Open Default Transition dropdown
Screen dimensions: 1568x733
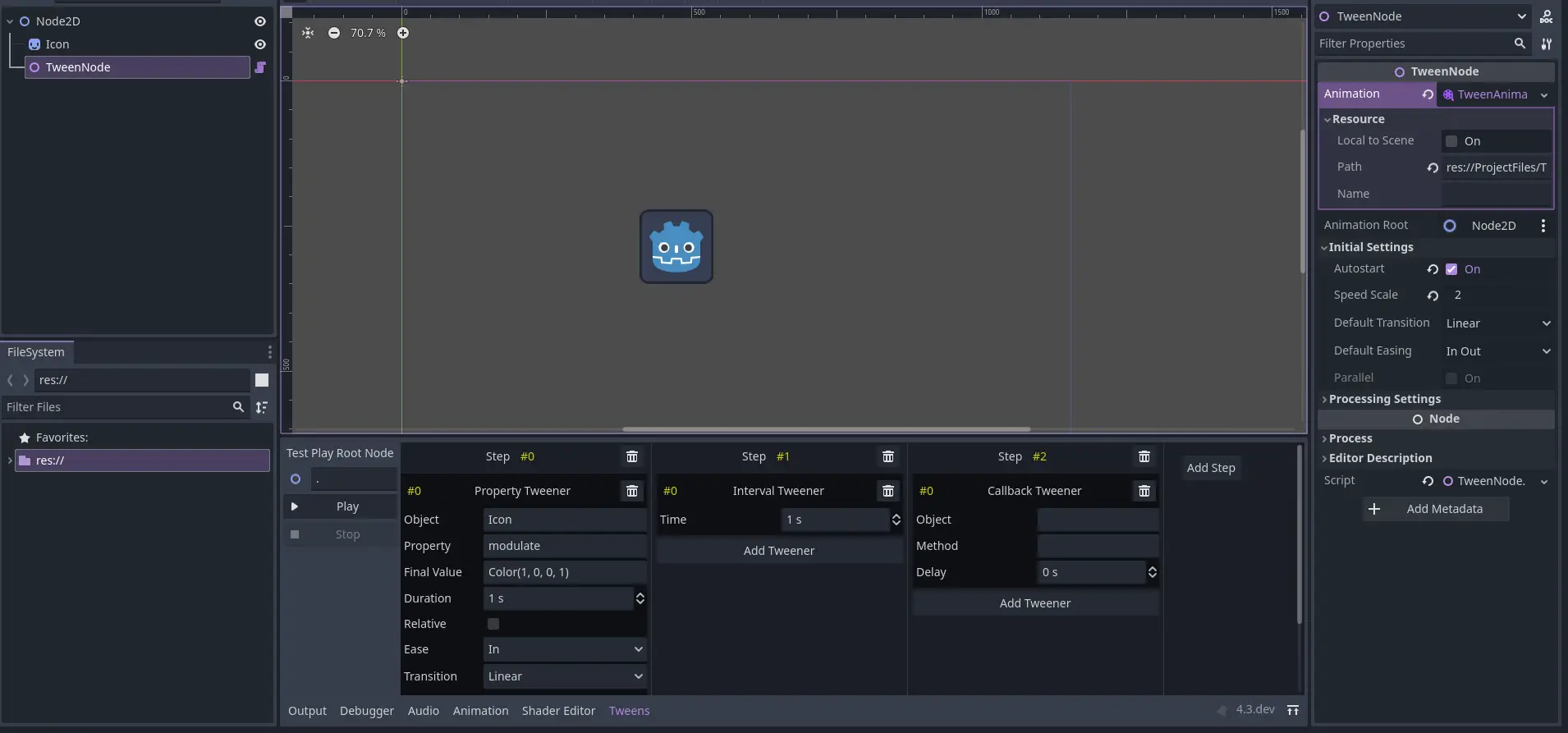(x=1497, y=323)
